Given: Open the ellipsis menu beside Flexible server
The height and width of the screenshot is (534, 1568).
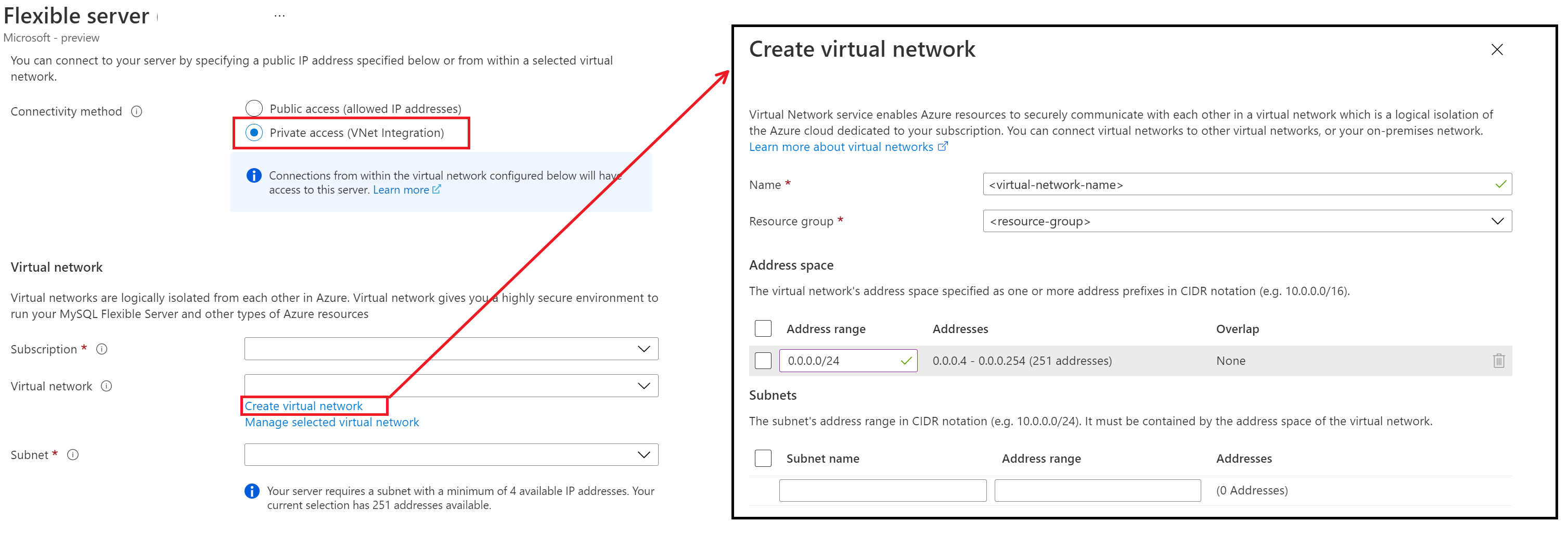Looking at the screenshot, I should point(279,16).
